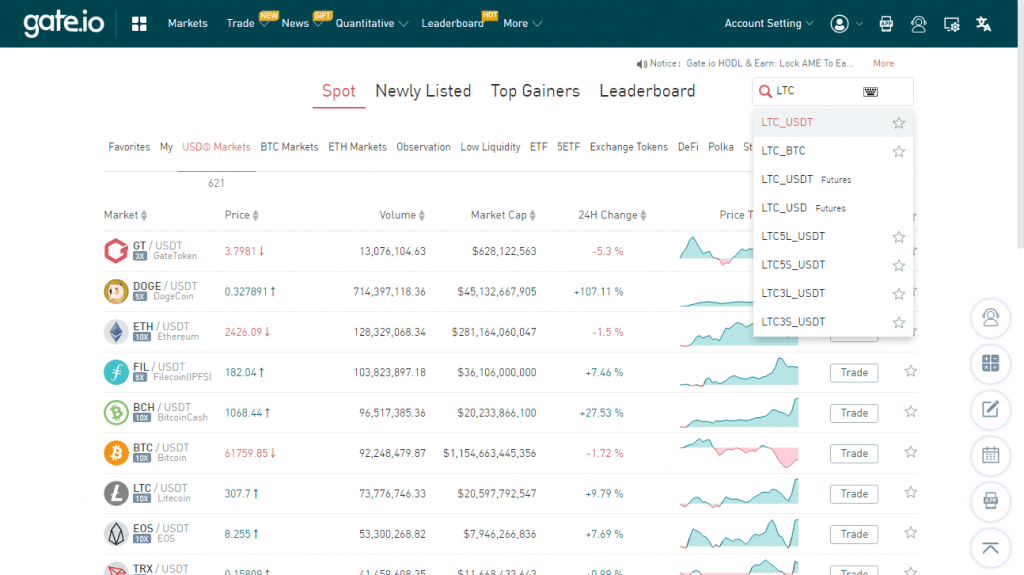This screenshot has width=1024, height=575.
Task: Open the apps grid icon in header
Action: click(139, 24)
